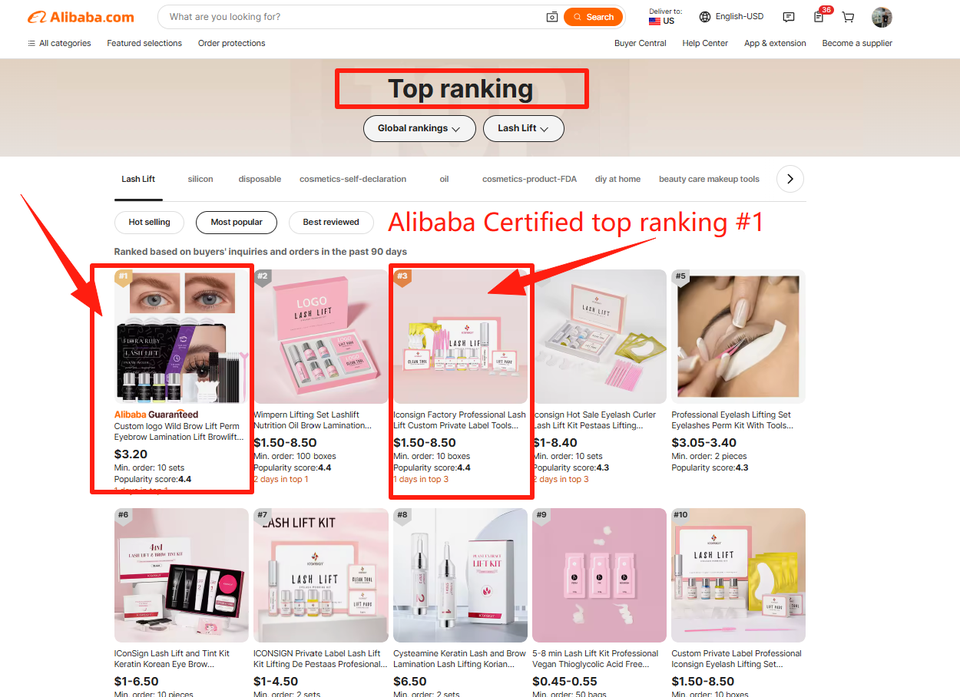The width and height of the screenshot is (960, 697).
Task: Open All categories hamburger menu
Action: tap(59, 43)
